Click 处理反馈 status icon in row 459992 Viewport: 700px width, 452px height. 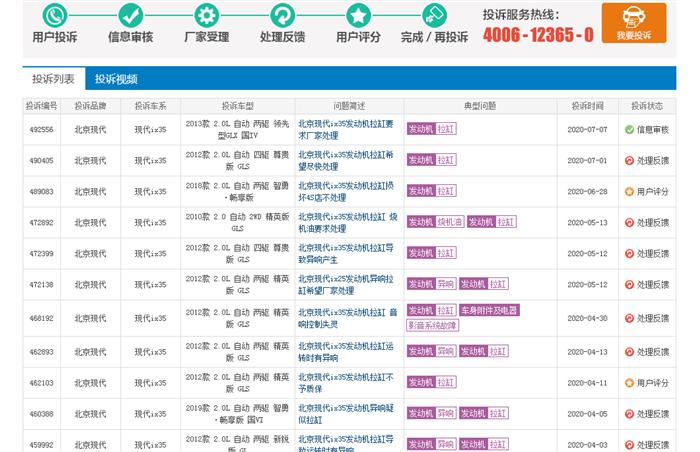(x=629, y=445)
